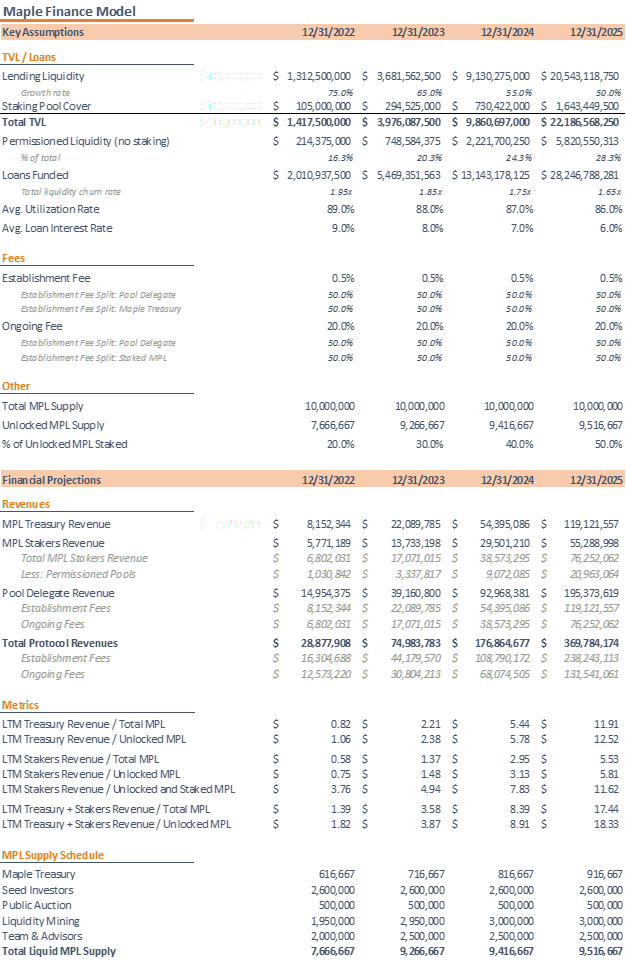The height and width of the screenshot is (960, 626).
Task: Select LTM Treasury + Stakers Revenue / Total MPL
Action: (x=106, y=809)
